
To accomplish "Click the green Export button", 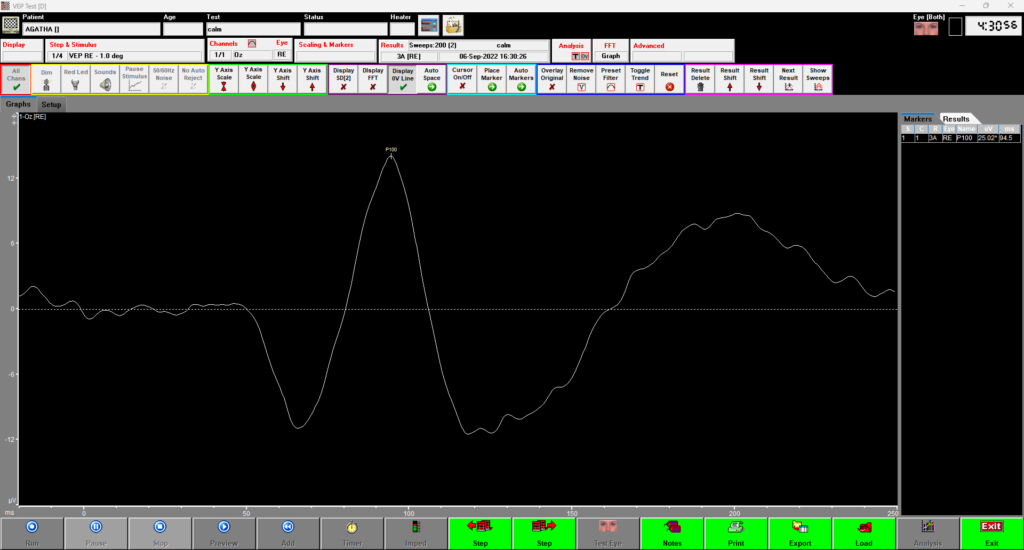I will click(x=798, y=532).
